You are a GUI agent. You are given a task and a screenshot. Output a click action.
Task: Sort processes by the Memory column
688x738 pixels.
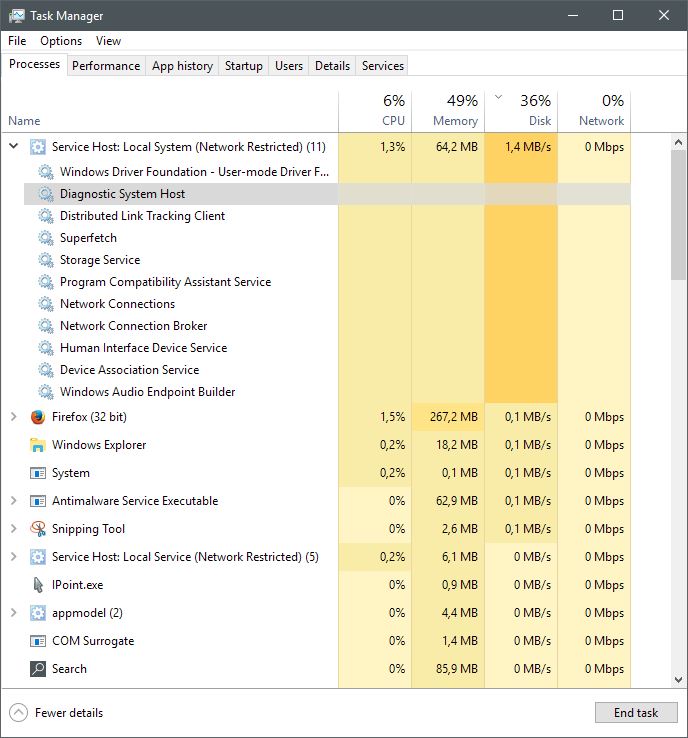pyautogui.click(x=448, y=112)
